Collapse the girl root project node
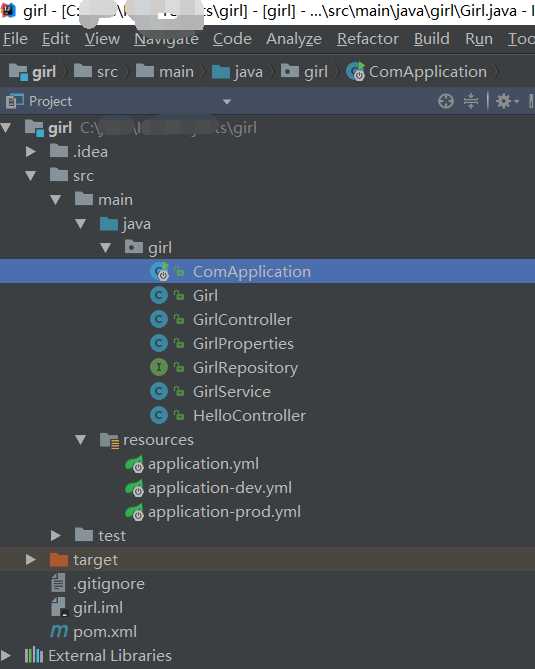 [x=6, y=128]
